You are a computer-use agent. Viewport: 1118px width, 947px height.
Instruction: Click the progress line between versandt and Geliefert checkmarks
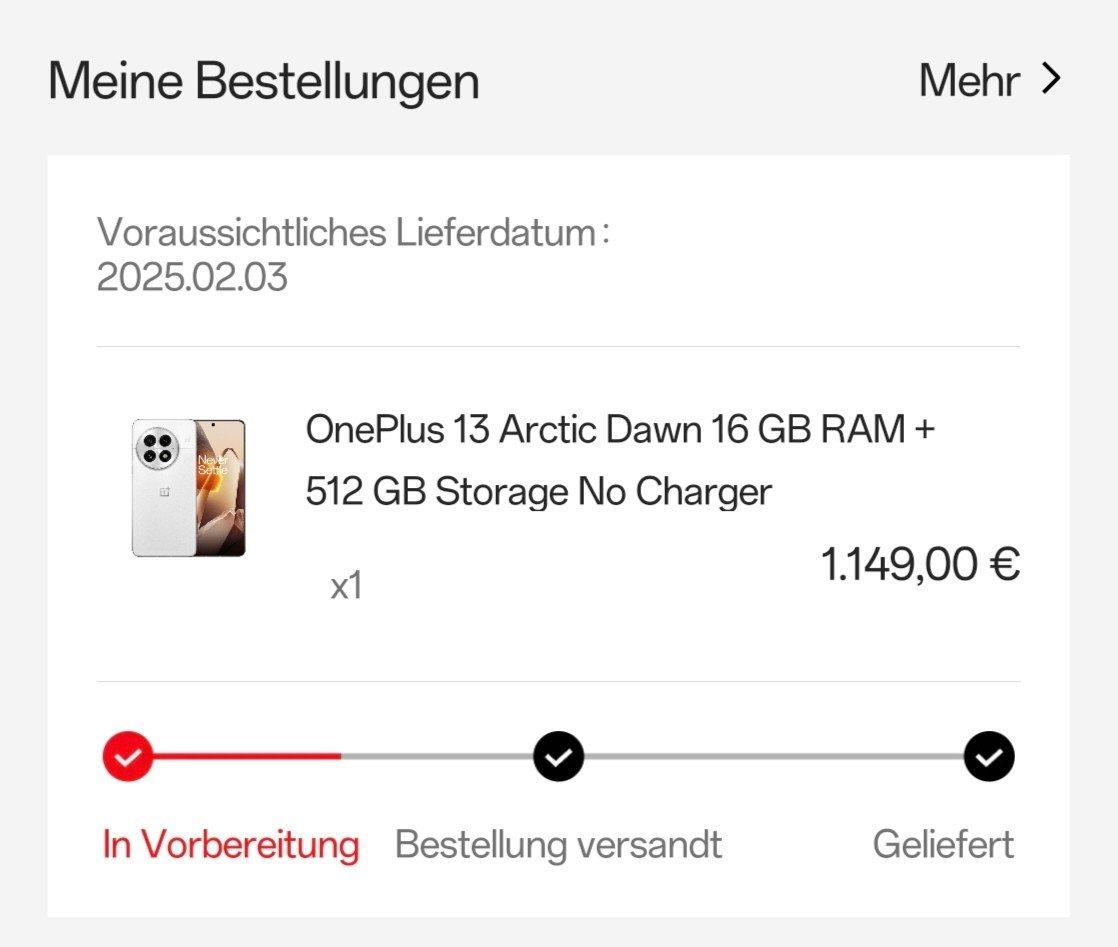click(x=773, y=757)
